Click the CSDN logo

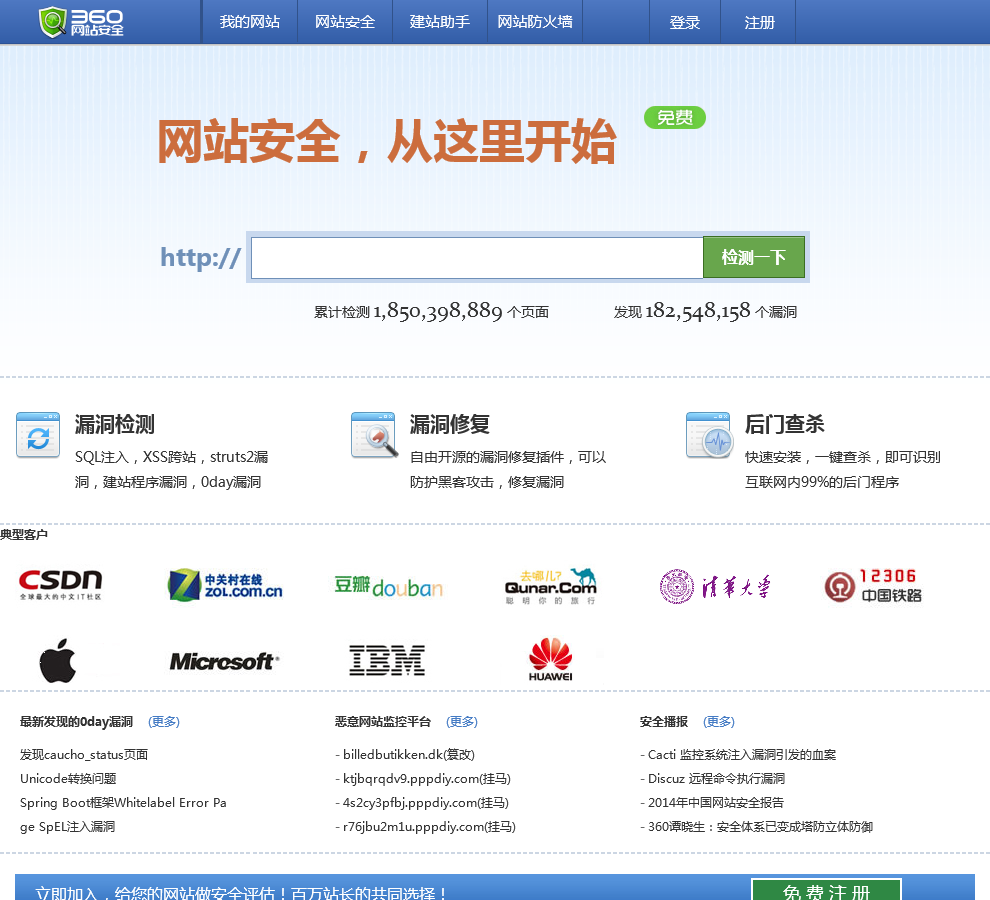pyautogui.click(x=61, y=585)
